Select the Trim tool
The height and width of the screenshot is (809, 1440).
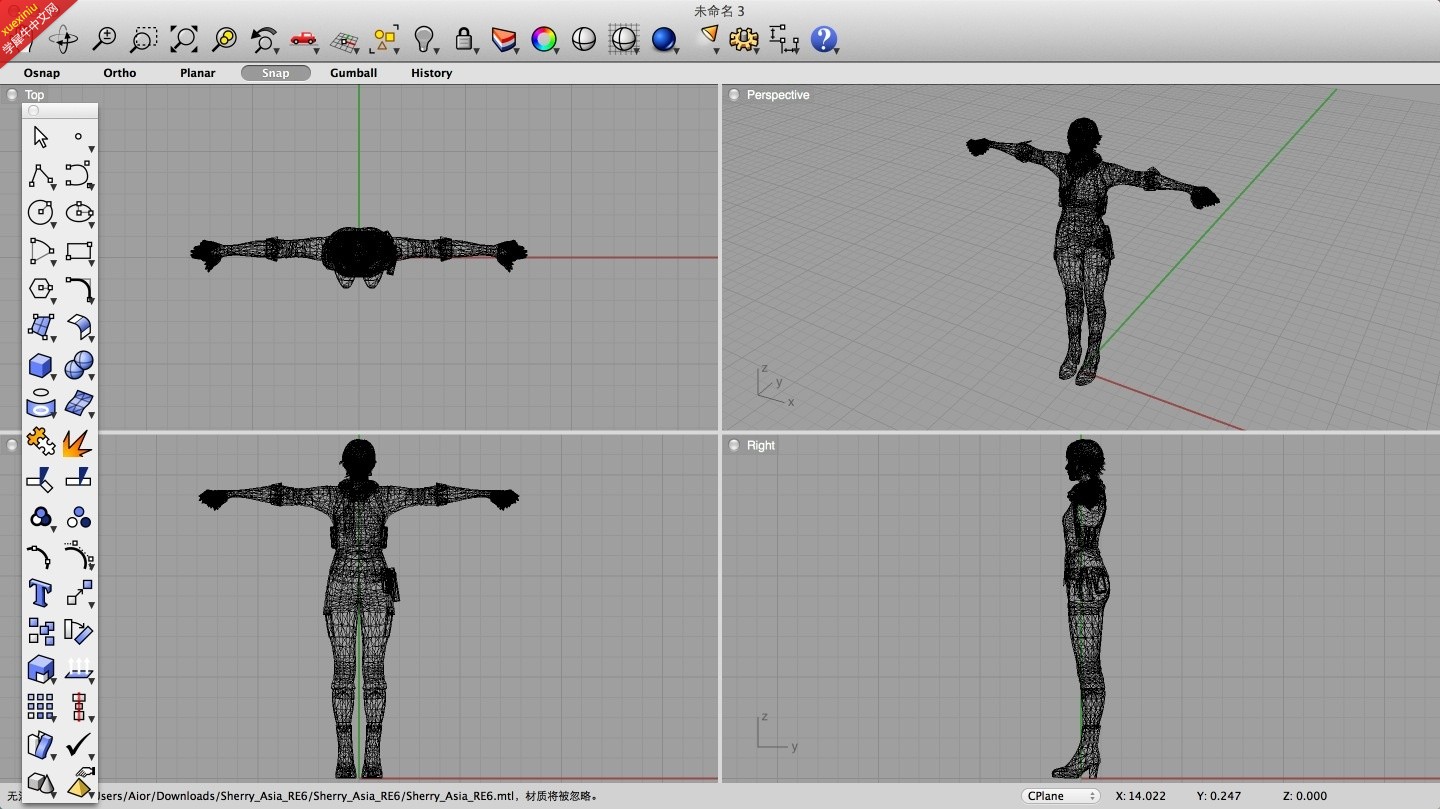click(40, 480)
